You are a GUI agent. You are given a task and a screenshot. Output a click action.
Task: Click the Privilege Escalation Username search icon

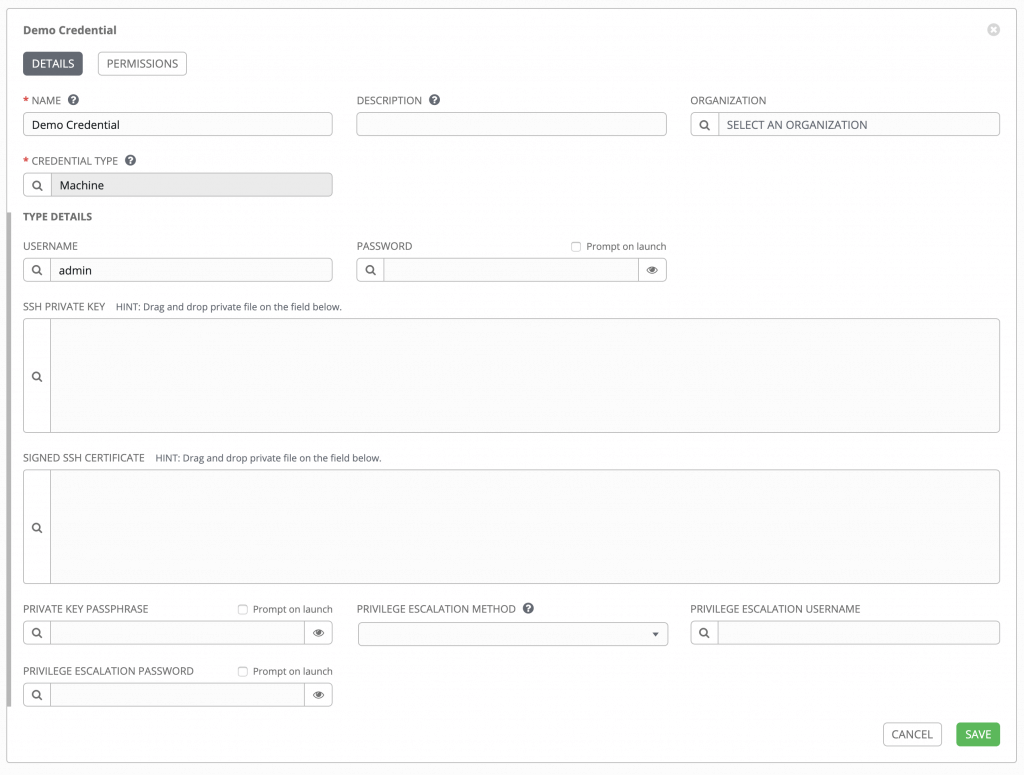click(x=705, y=633)
